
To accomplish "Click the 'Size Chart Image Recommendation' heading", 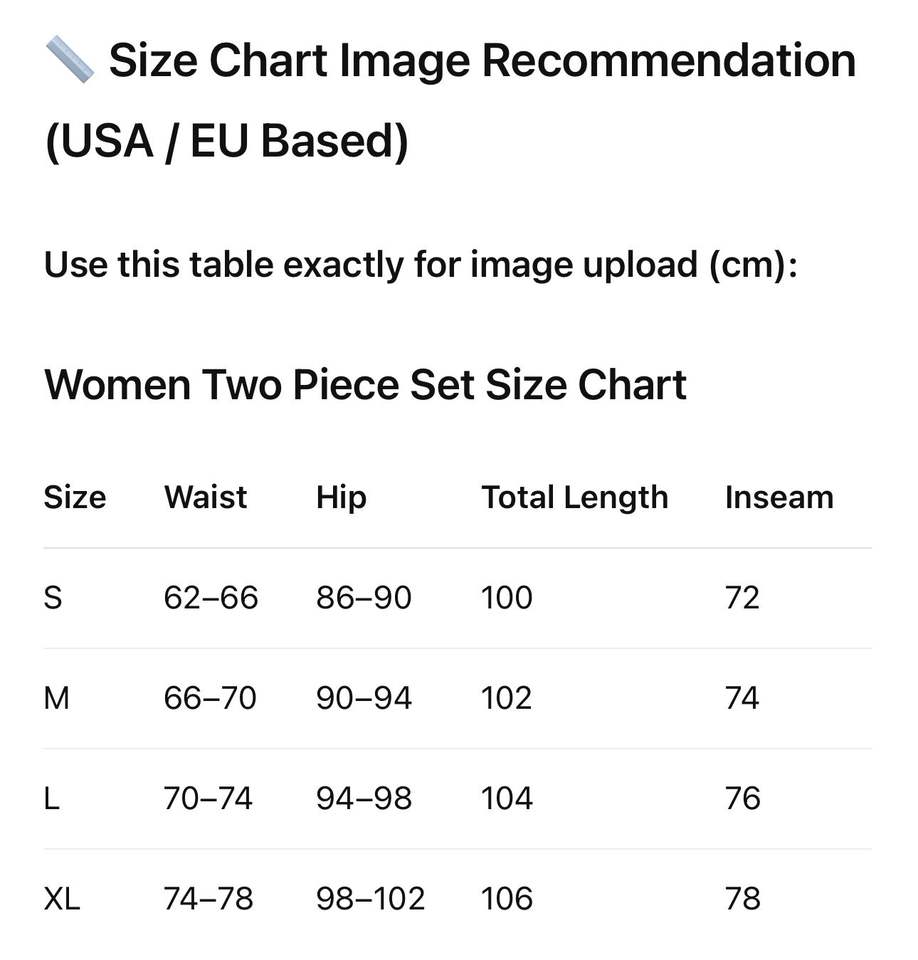I will 482,60.
